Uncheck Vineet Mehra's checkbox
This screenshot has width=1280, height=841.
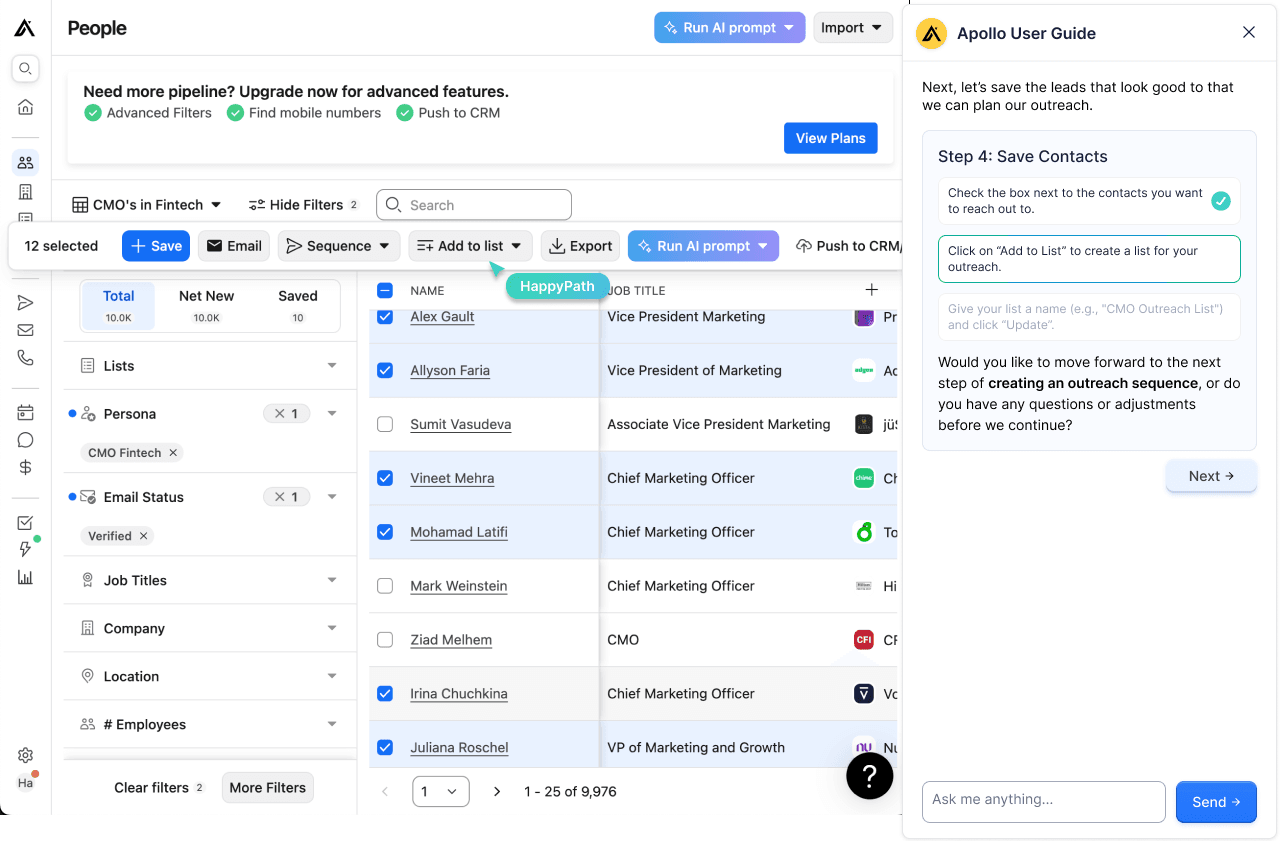tap(385, 478)
